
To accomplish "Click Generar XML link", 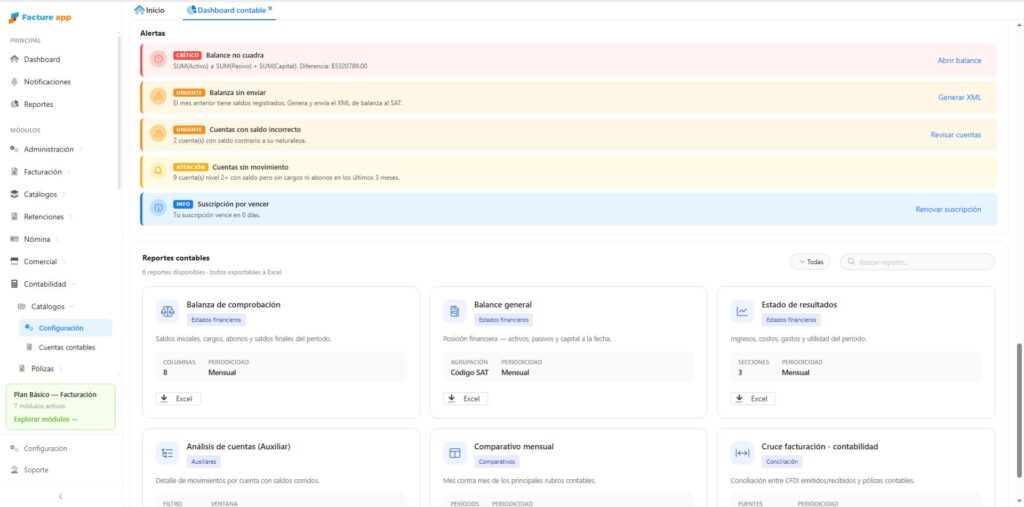I will pyautogui.click(x=959, y=97).
